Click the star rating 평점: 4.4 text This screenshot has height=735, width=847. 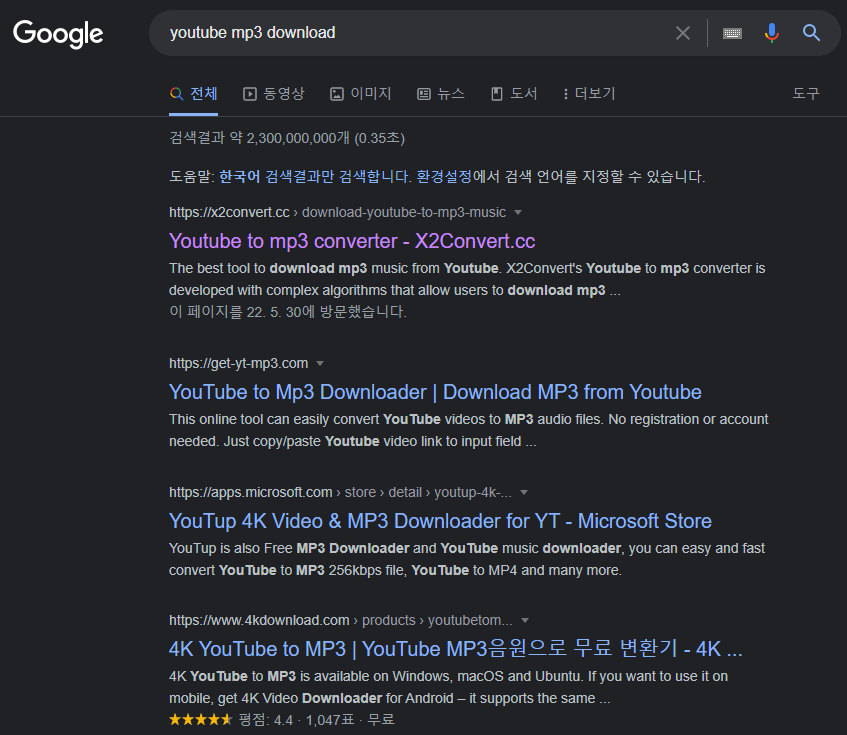pos(265,720)
